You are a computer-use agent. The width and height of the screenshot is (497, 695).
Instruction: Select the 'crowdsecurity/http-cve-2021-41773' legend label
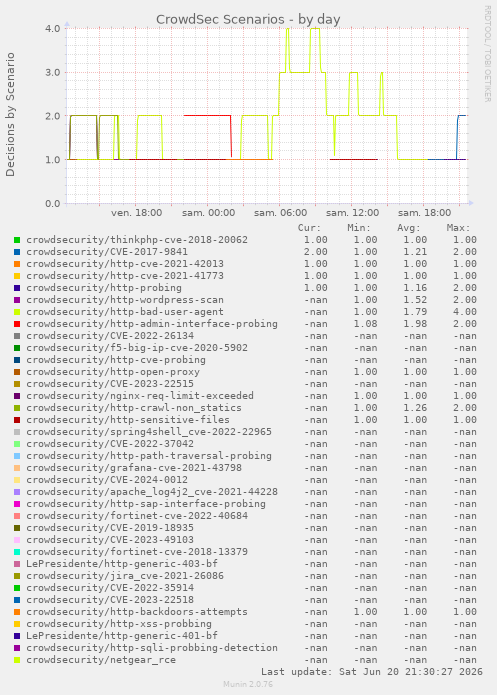(x=125, y=276)
